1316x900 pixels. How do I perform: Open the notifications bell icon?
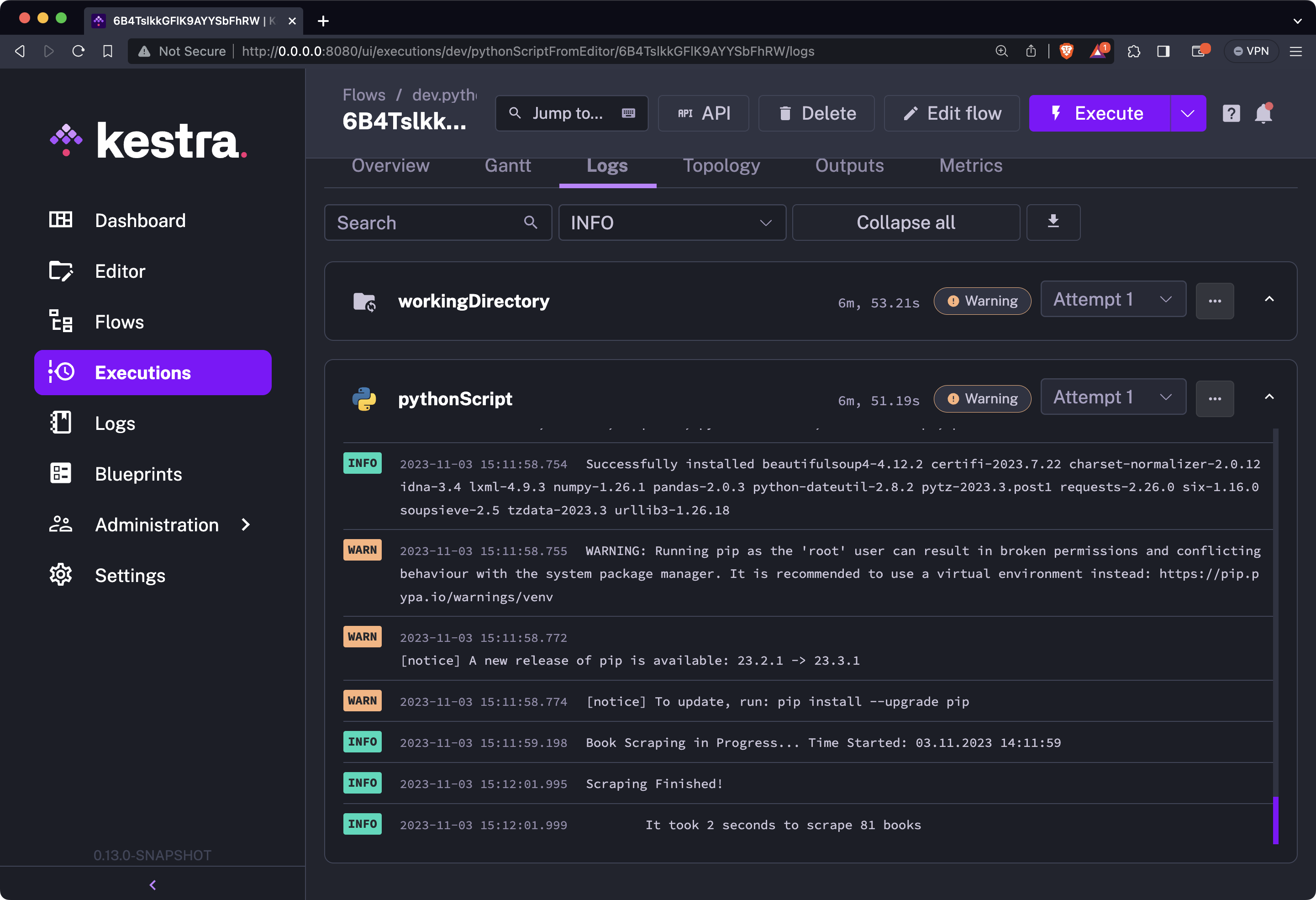click(x=1263, y=113)
